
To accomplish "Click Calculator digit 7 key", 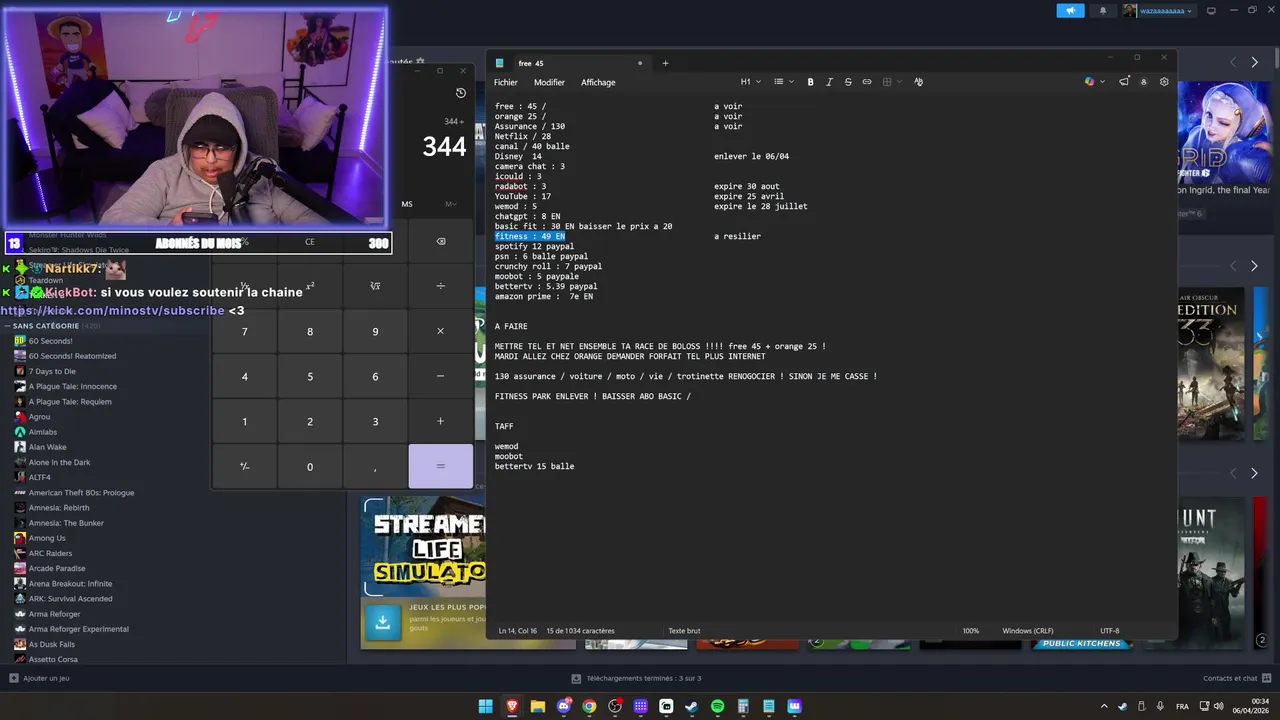I will [x=244, y=331].
